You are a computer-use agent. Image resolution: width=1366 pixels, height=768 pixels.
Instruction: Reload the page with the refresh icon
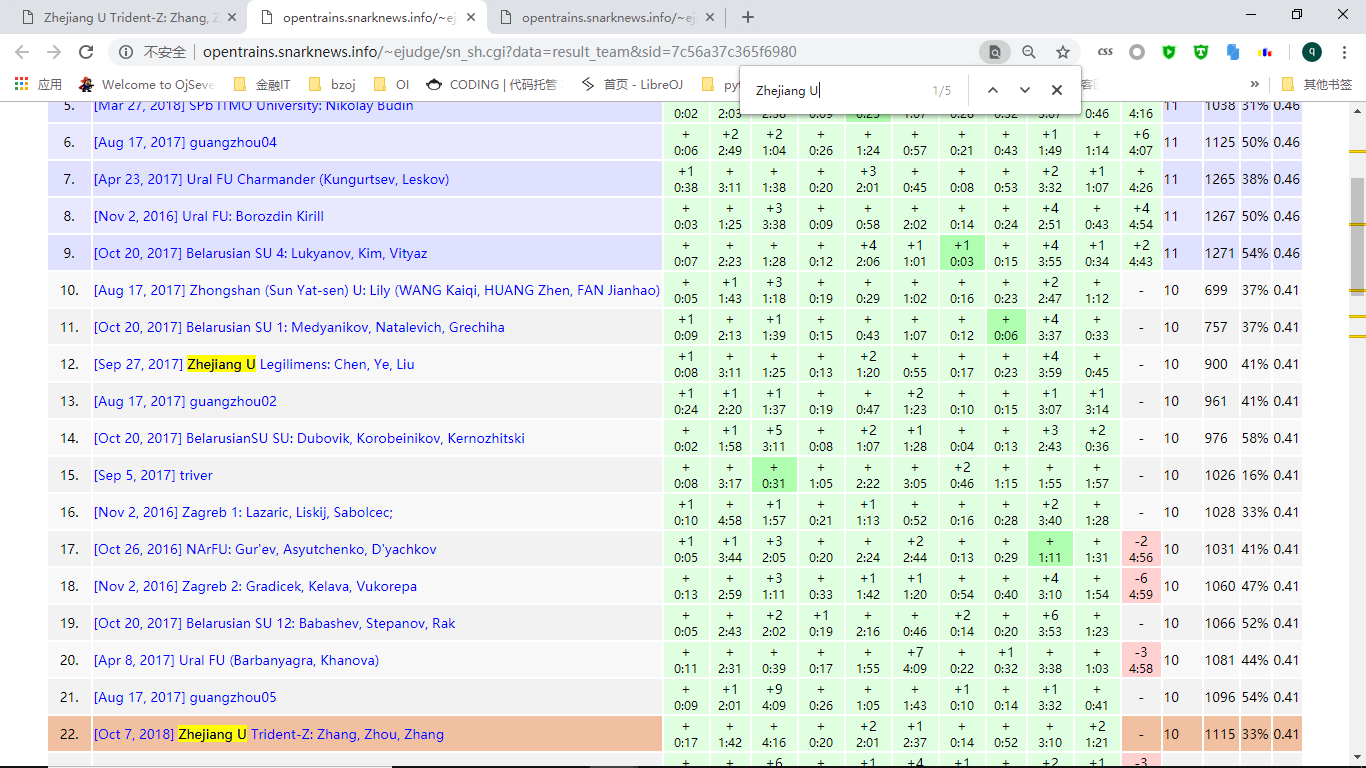tap(86, 52)
